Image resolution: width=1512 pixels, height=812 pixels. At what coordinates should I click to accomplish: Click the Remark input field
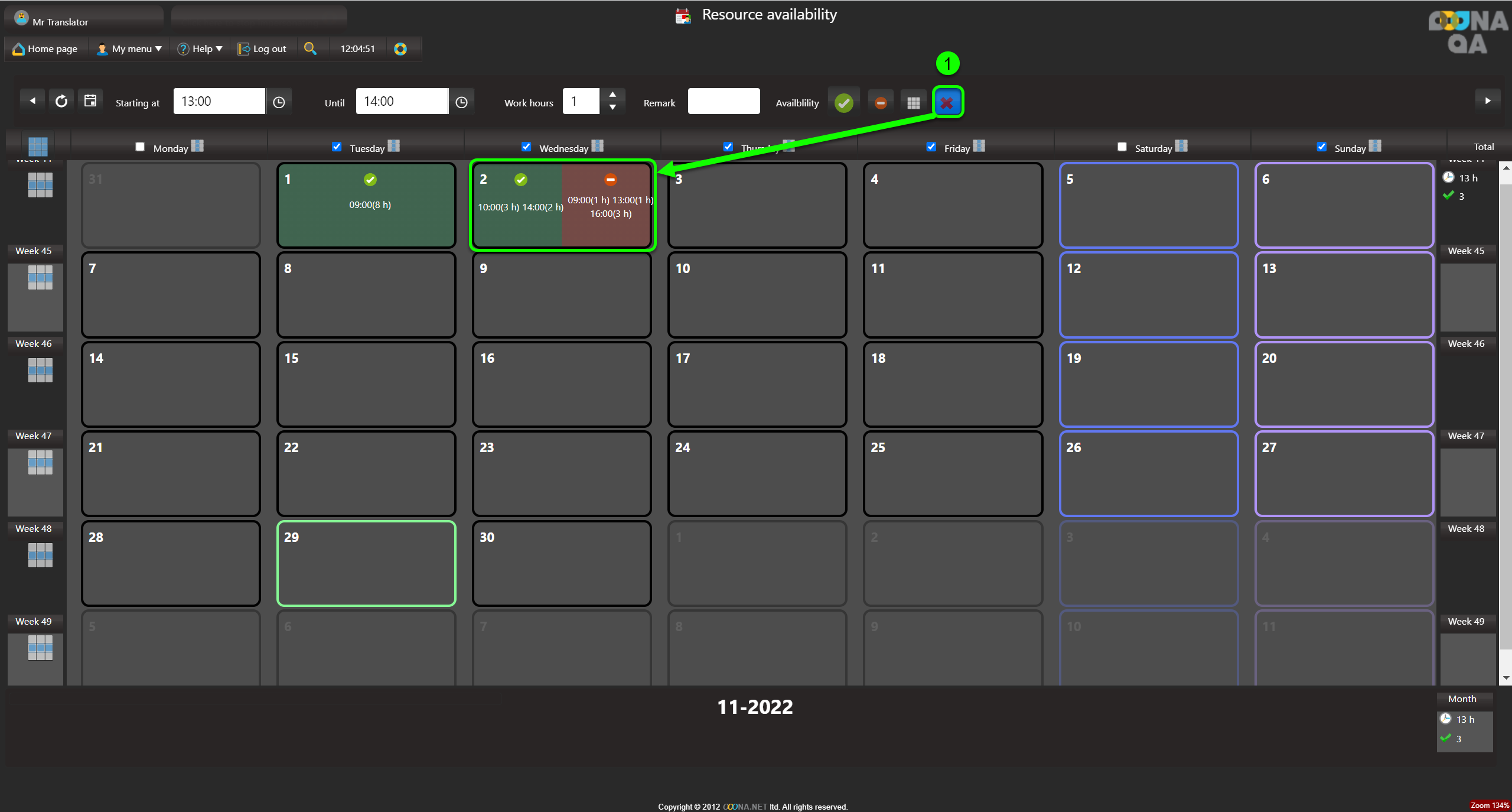point(723,102)
